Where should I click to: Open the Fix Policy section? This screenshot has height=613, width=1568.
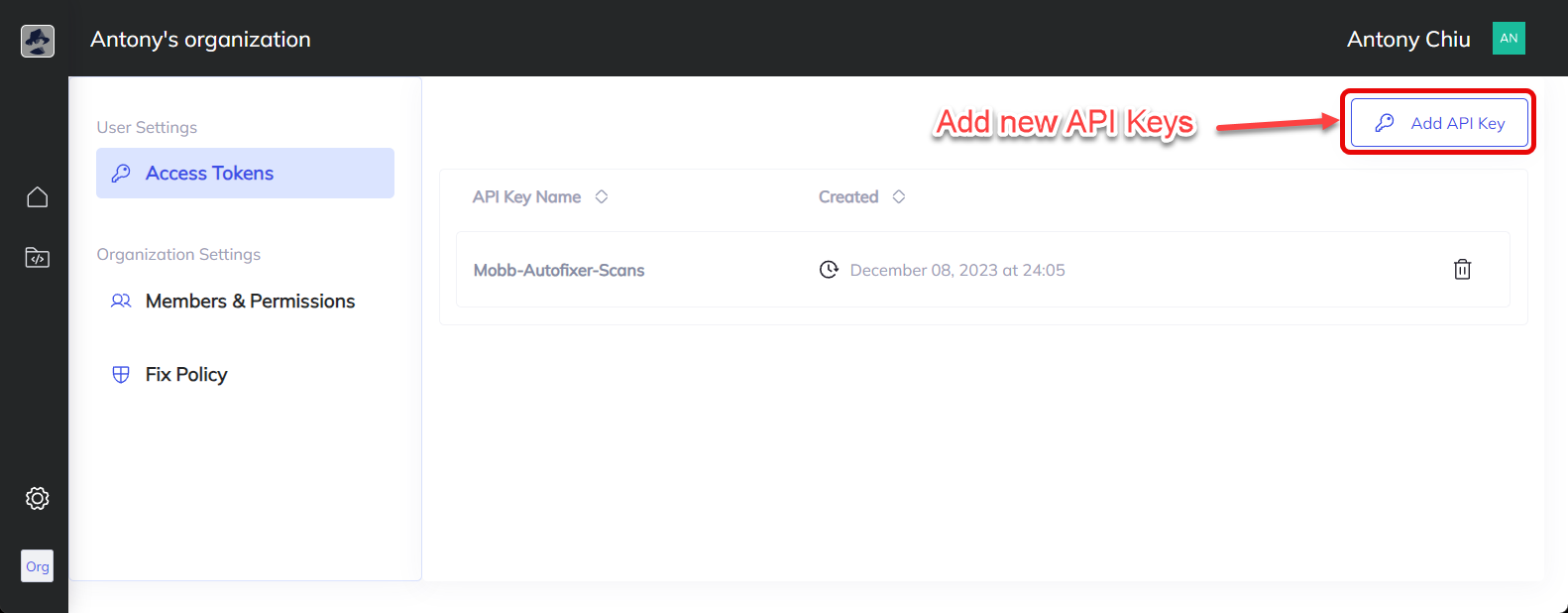coord(186,374)
